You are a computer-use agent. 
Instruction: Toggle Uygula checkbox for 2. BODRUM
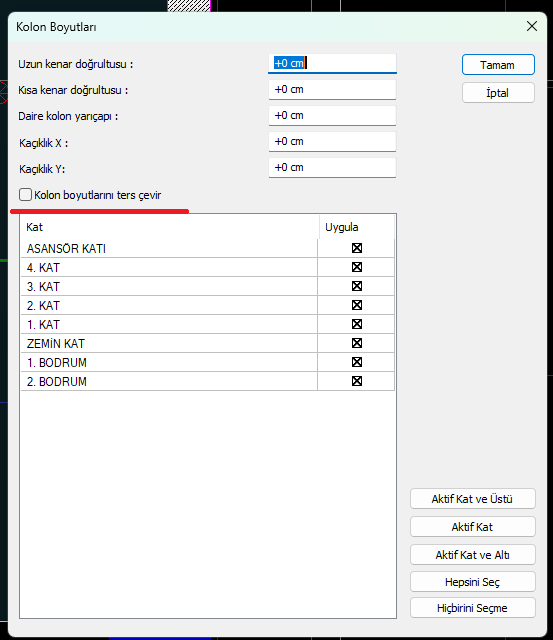click(357, 381)
